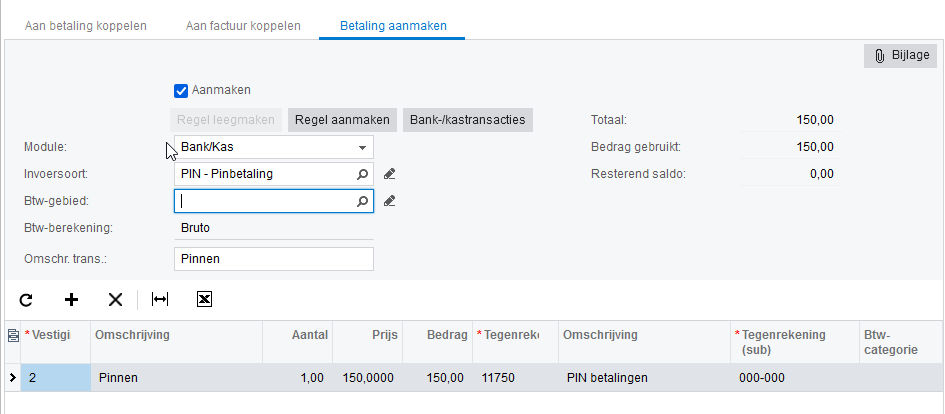Click the Regel aanmaken button
The height and width of the screenshot is (414, 945).
click(343, 120)
